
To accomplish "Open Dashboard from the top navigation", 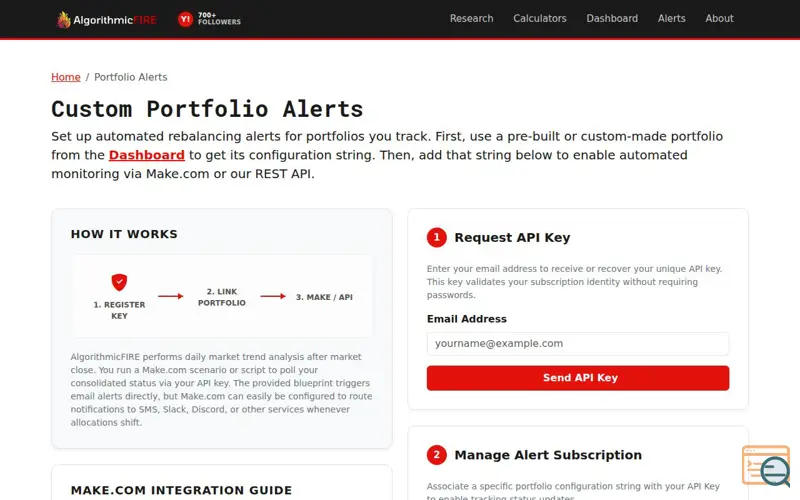I will 612,18.
